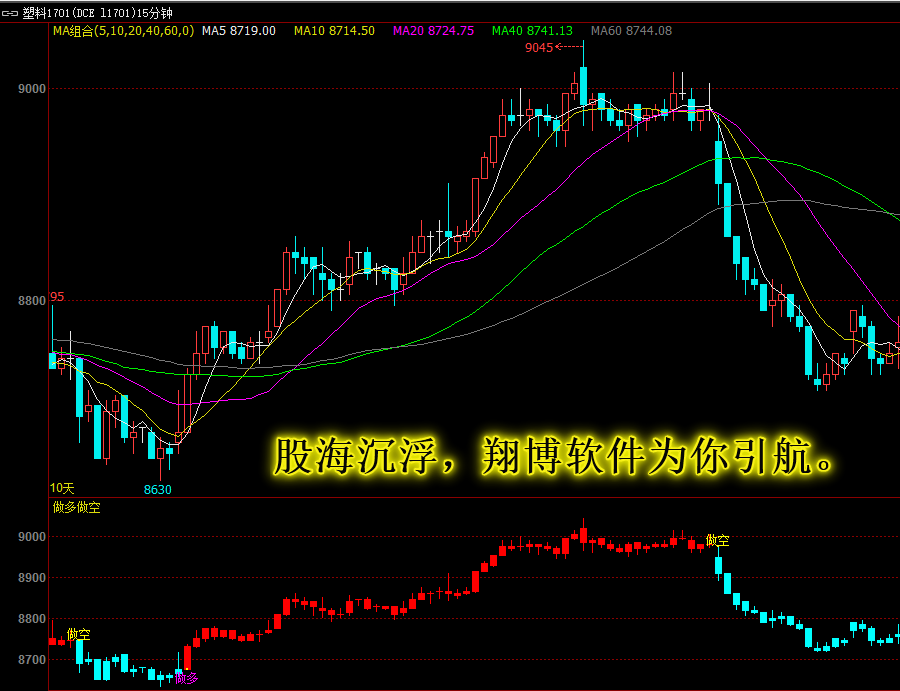Screen dimensions: 900x691
Task: Click the link icon beside 塑料1701 title
Action: 10,13
